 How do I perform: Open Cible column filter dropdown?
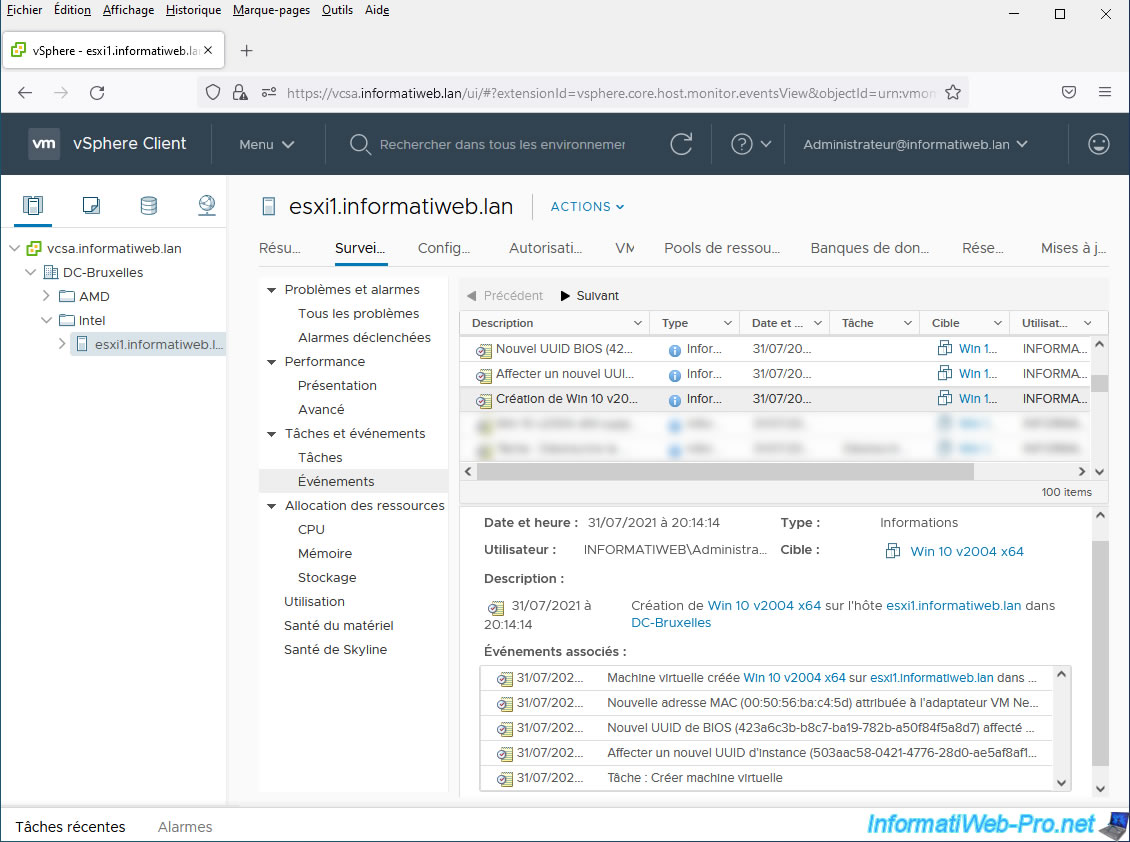point(997,323)
